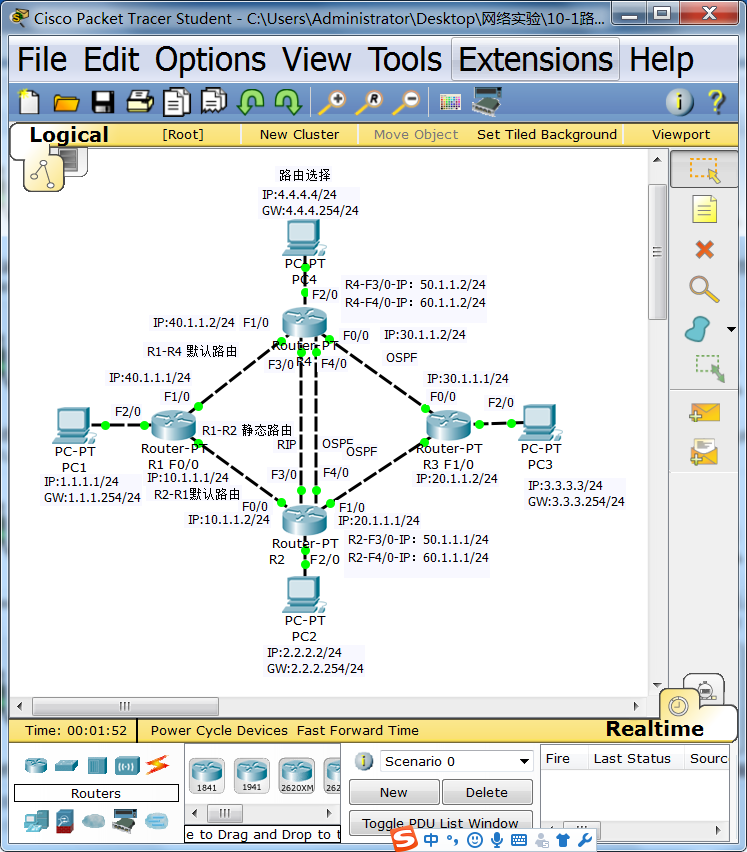
Task: Click the Paste icon in toolbar
Action: (x=214, y=101)
